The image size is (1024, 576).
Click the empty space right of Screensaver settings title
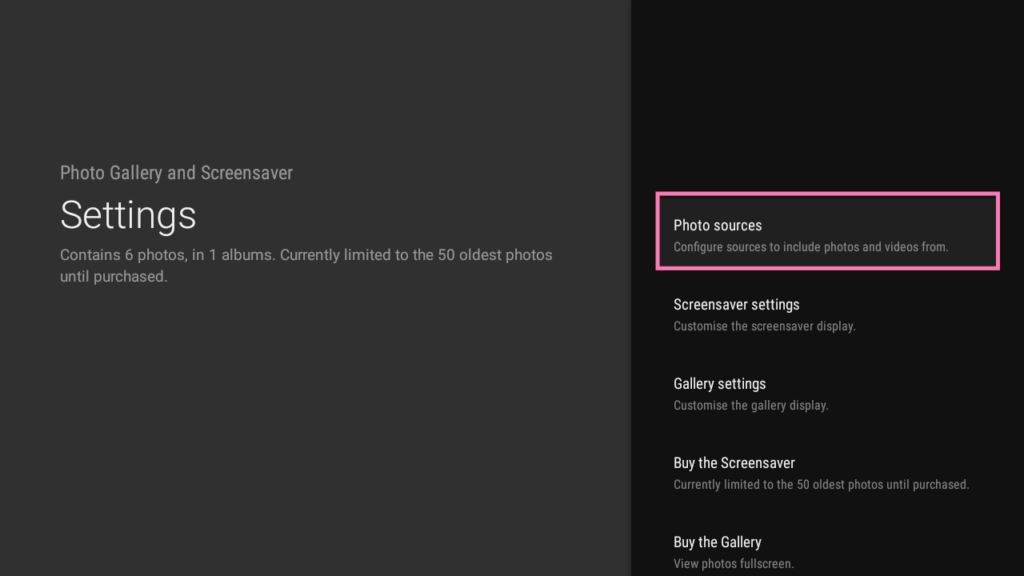pos(898,305)
